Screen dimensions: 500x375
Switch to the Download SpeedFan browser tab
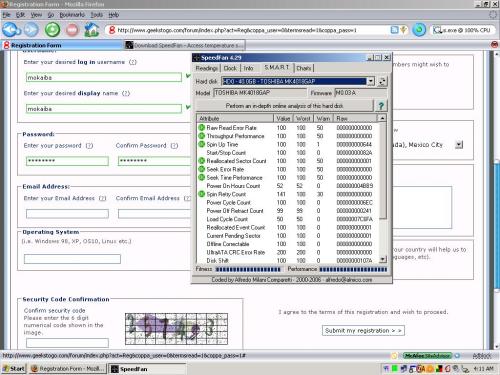click(x=185, y=45)
